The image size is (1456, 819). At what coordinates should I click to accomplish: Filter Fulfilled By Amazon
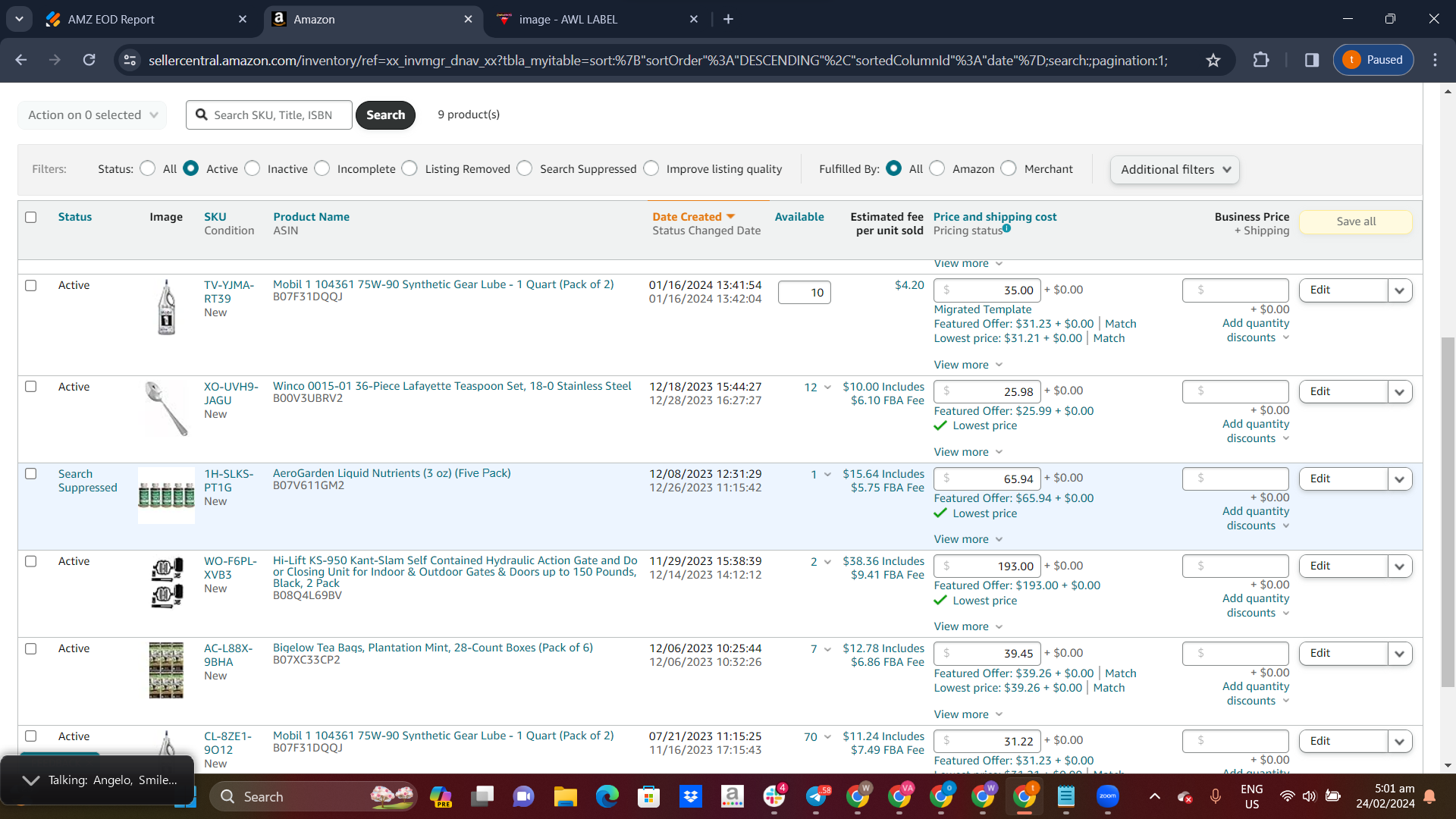[x=937, y=168]
